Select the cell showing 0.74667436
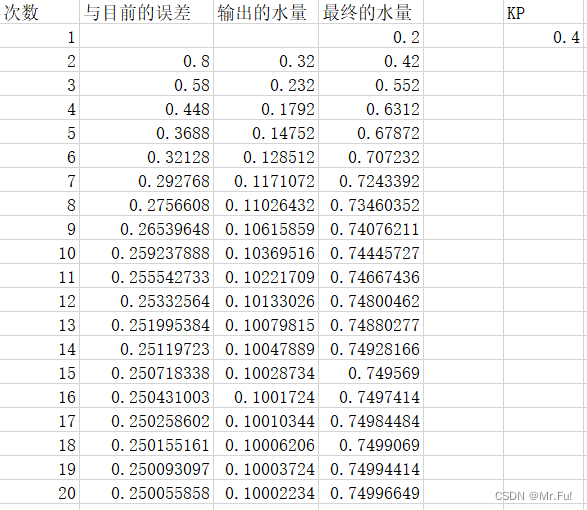 pos(371,276)
